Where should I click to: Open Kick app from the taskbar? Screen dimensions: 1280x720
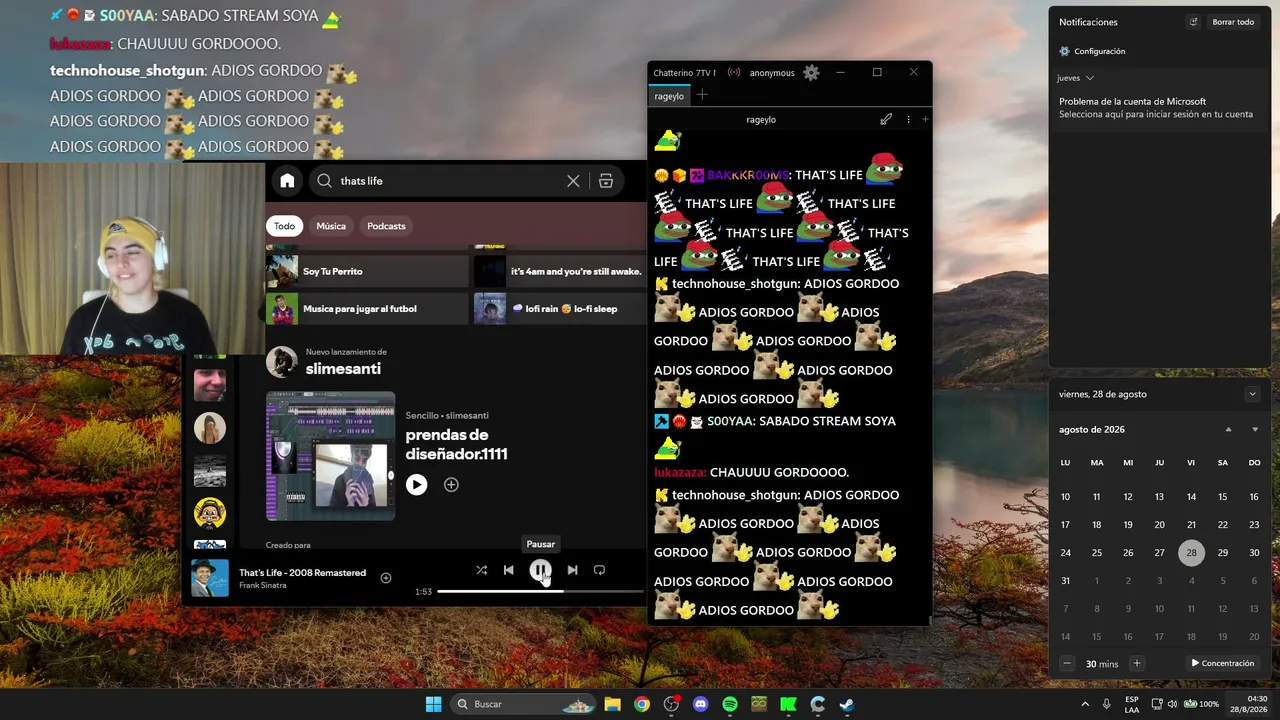click(x=788, y=704)
